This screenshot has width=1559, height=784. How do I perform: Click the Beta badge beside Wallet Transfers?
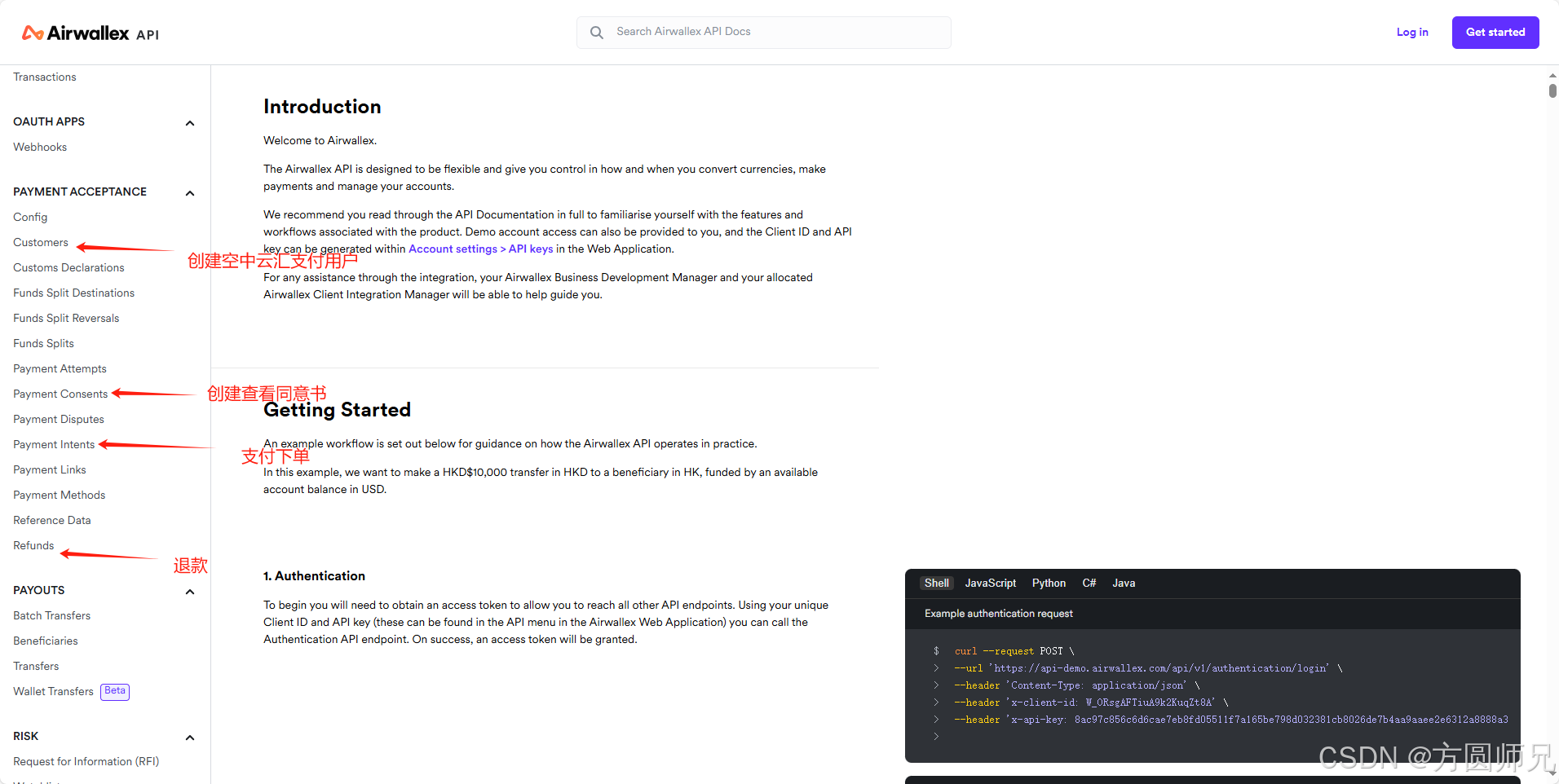pyautogui.click(x=115, y=691)
